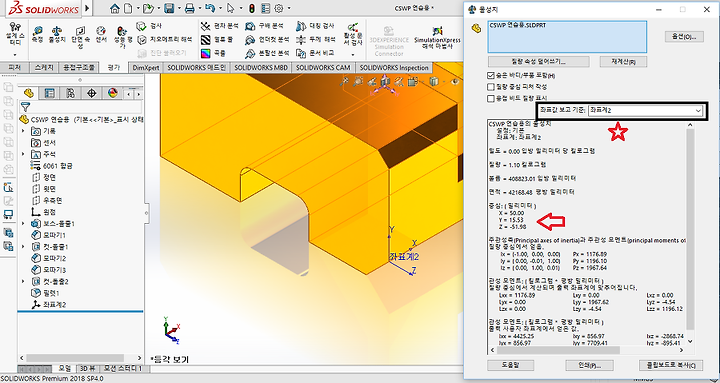Switch to the 스케치 ribbon tab
The height and width of the screenshot is (383, 720).
pyautogui.click(x=45, y=67)
